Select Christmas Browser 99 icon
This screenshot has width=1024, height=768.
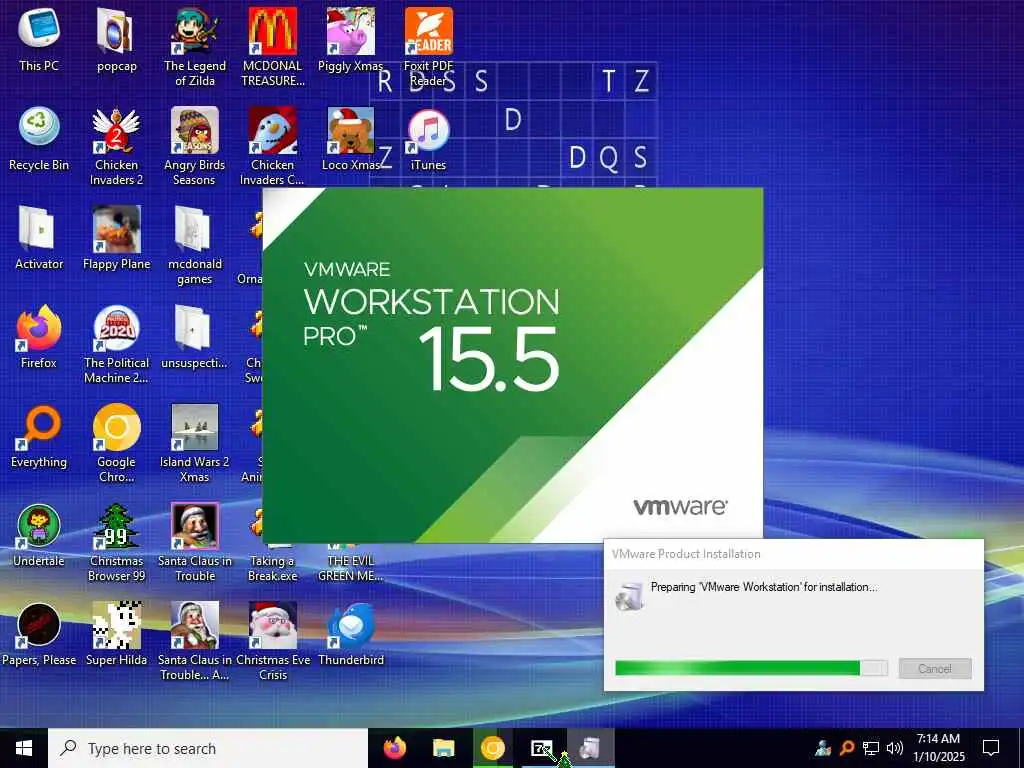click(x=116, y=543)
